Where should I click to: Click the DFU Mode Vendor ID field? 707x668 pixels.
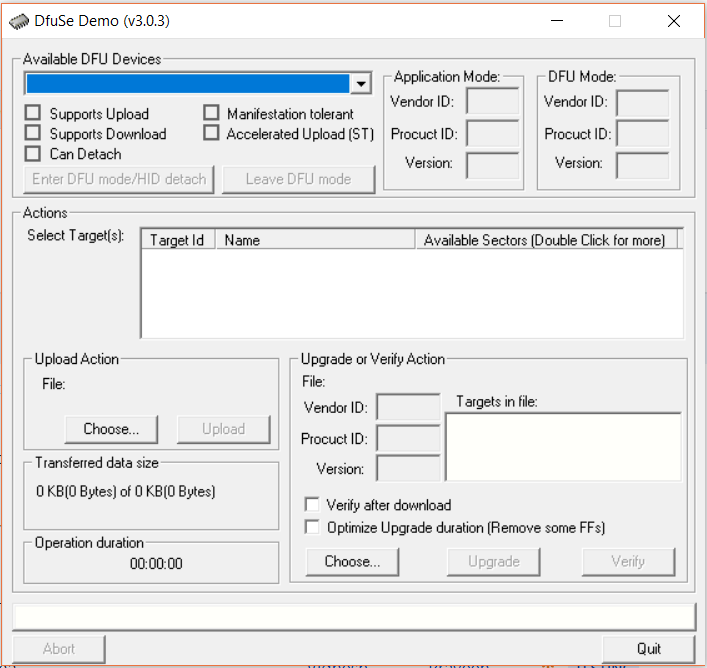pos(643,103)
